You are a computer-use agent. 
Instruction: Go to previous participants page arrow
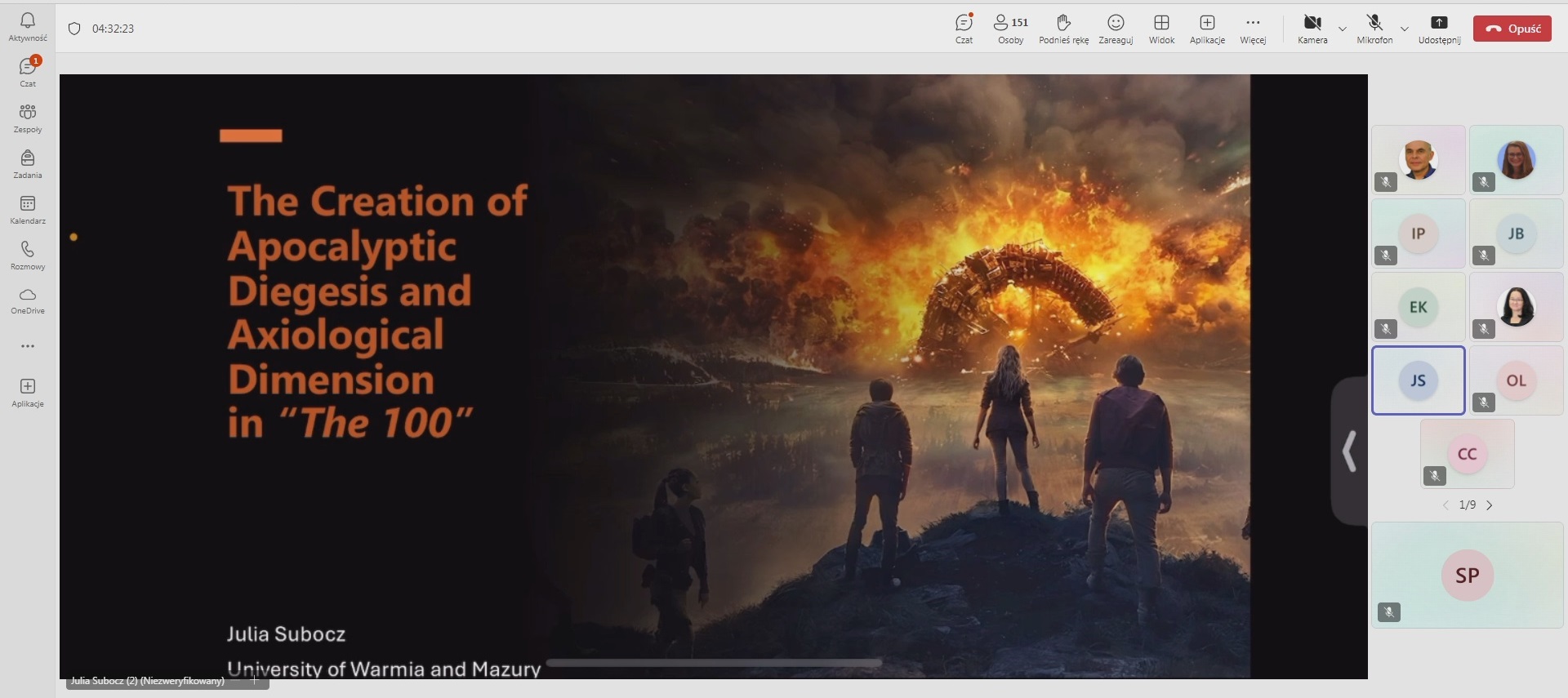tap(1445, 505)
